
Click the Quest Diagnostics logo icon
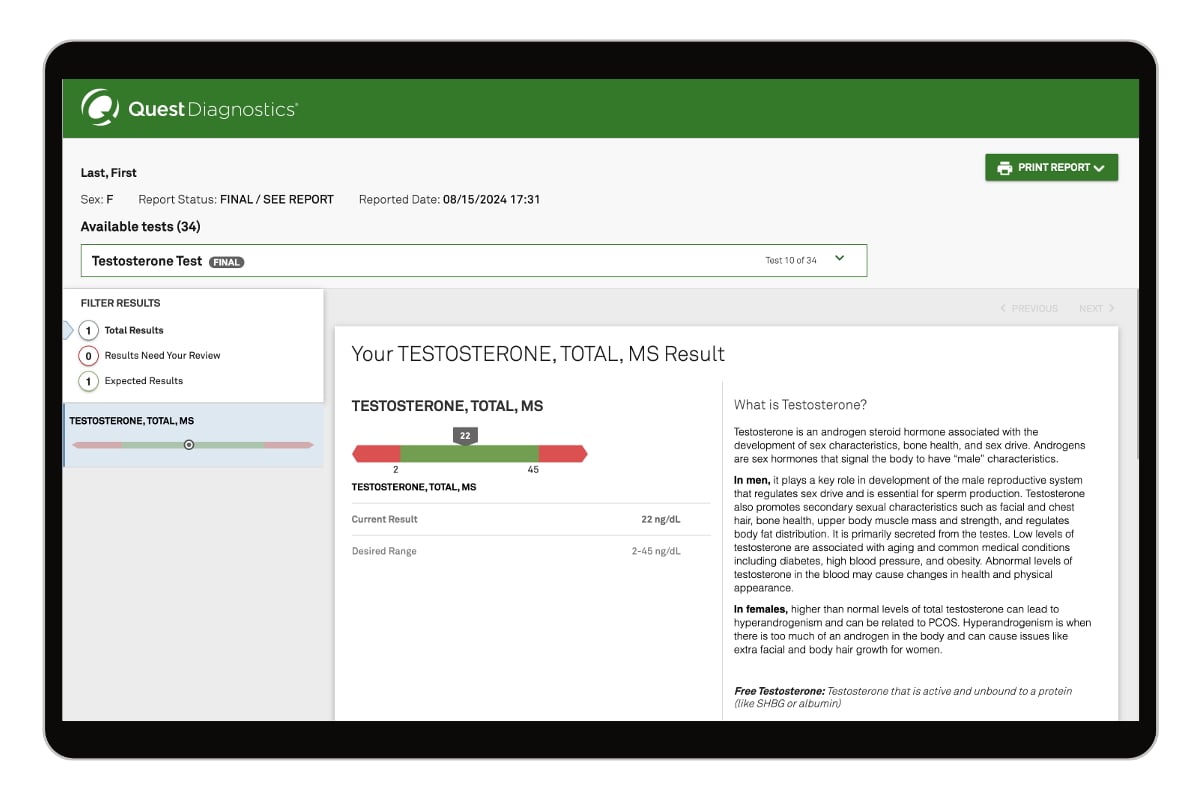[100, 108]
